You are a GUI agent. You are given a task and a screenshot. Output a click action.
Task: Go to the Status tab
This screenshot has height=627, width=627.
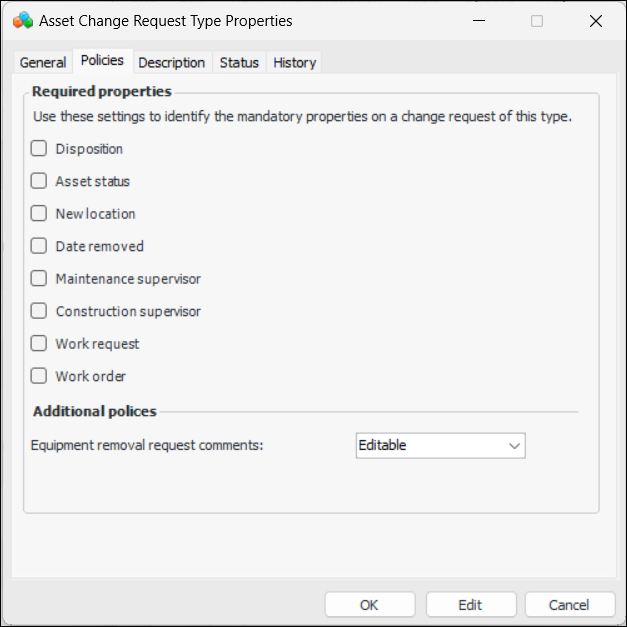click(x=239, y=62)
